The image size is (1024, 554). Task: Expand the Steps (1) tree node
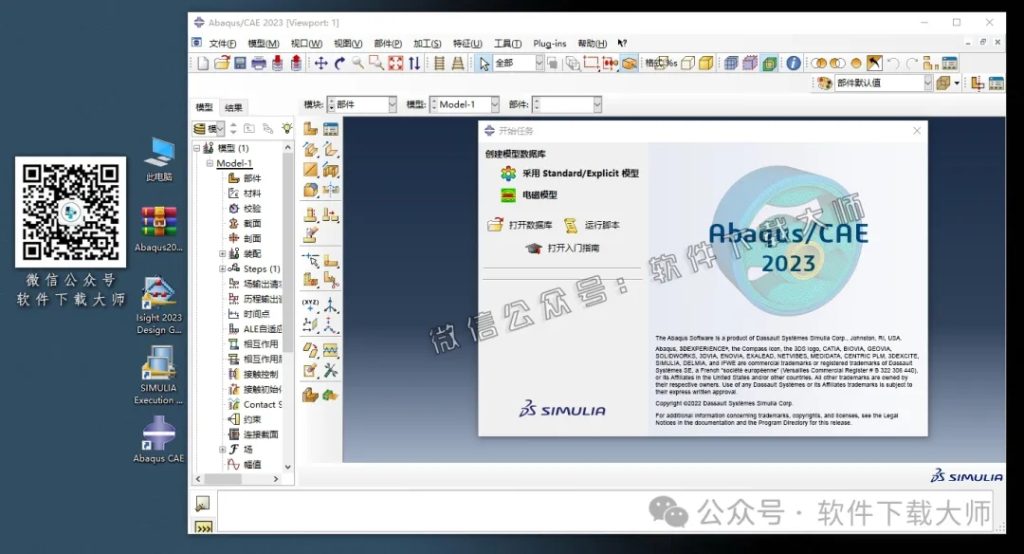pos(222,269)
